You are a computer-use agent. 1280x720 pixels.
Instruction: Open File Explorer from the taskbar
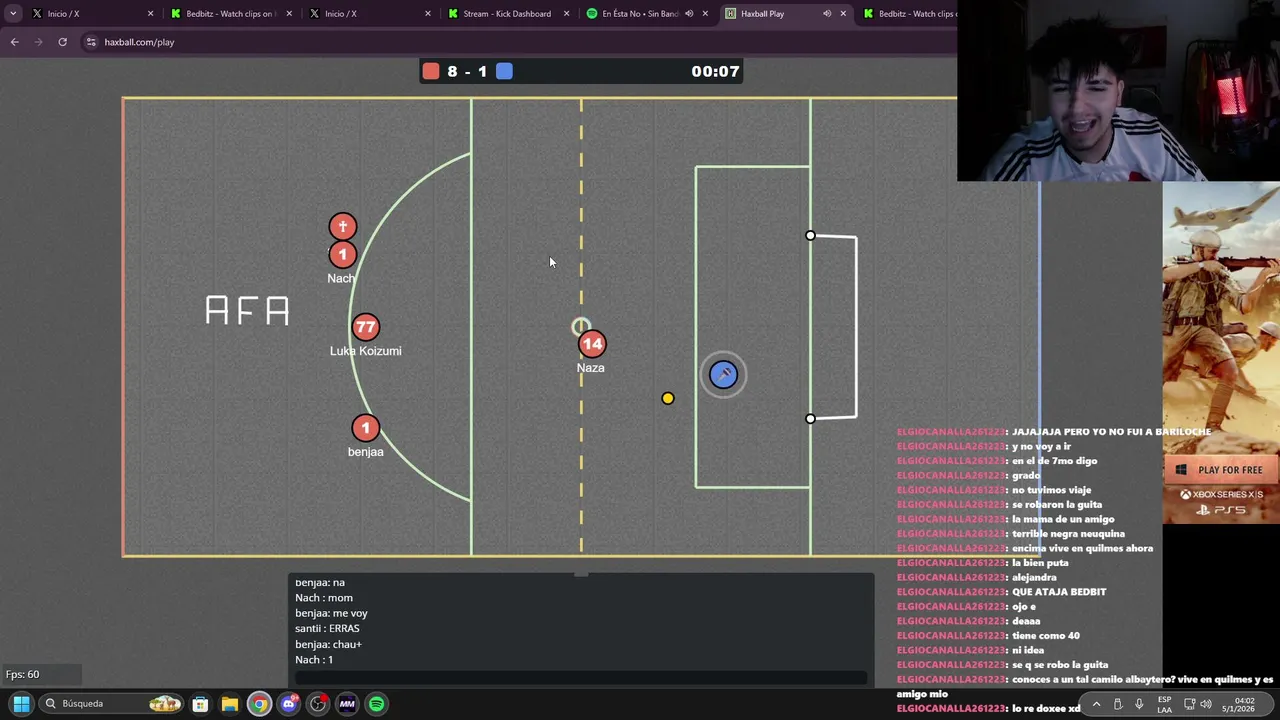[x=229, y=704]
